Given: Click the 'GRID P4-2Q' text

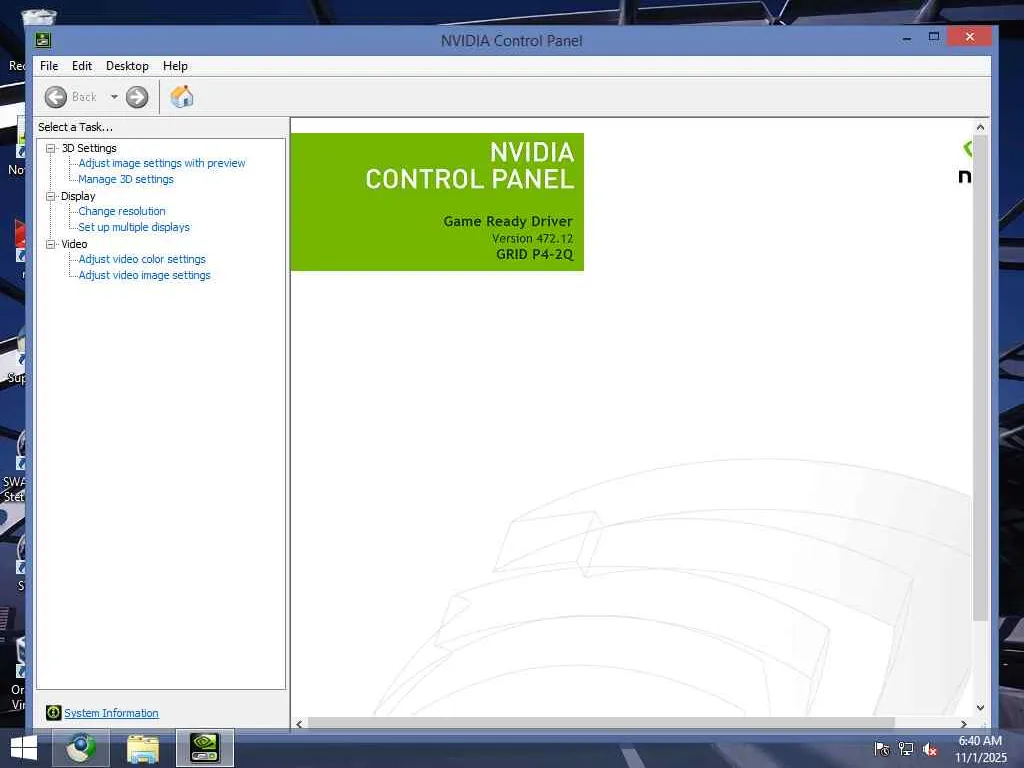Looking at the screenshot, I should pyautogui.click(x=534, y=255).
